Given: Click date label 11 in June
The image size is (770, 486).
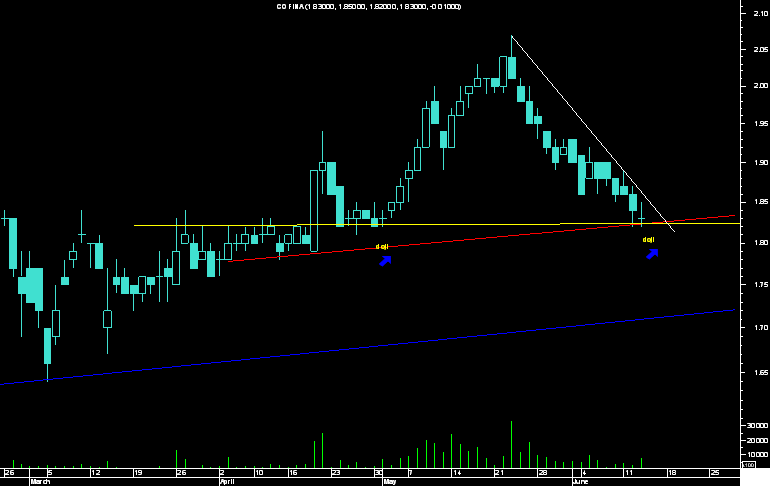Looking at the screenshot, I should point(629,473).
